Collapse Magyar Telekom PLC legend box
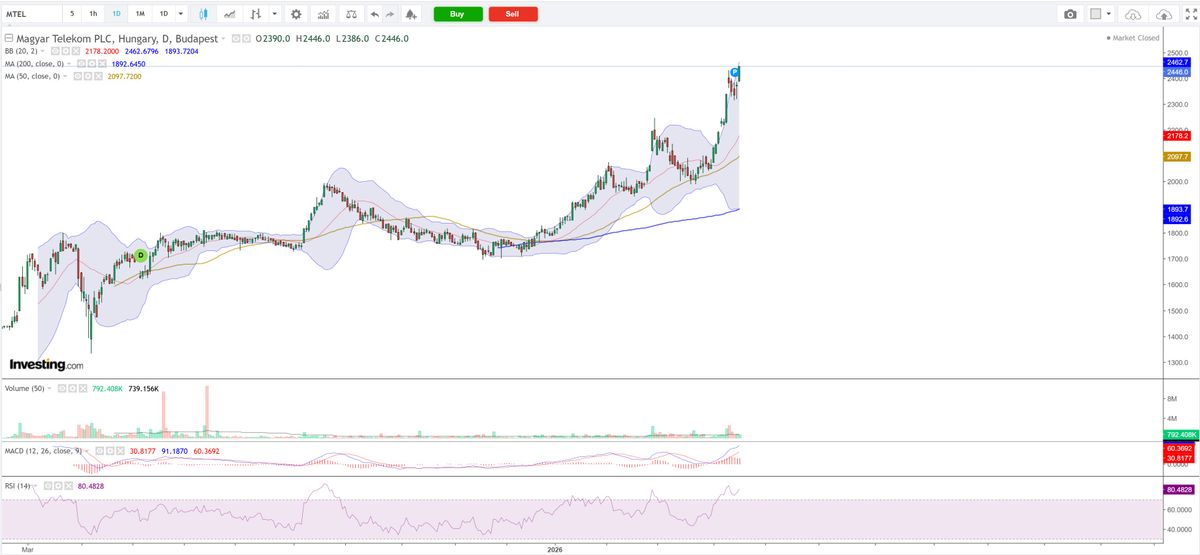The image size is (1200, 555). click(9, 38)
